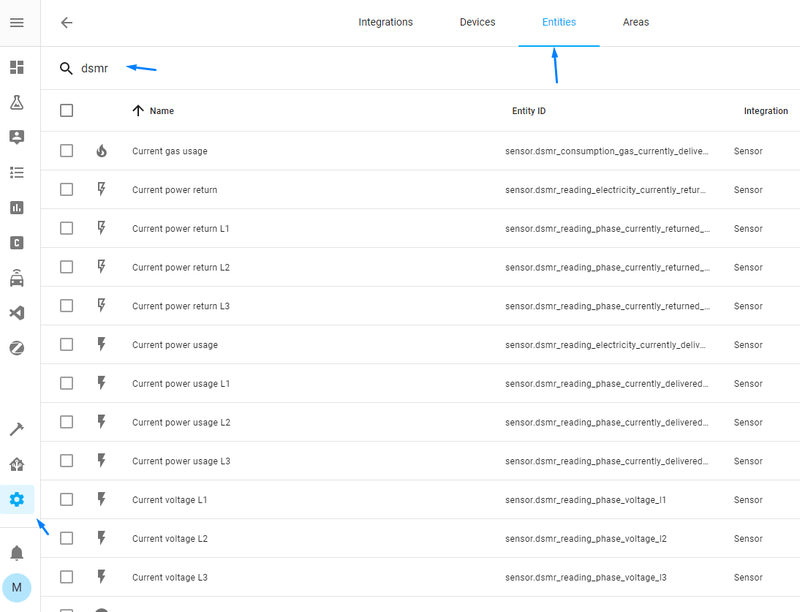The height and width of the screenshot is (612, 800).
Task: Open the History chart icon
Action: point(17,207)
